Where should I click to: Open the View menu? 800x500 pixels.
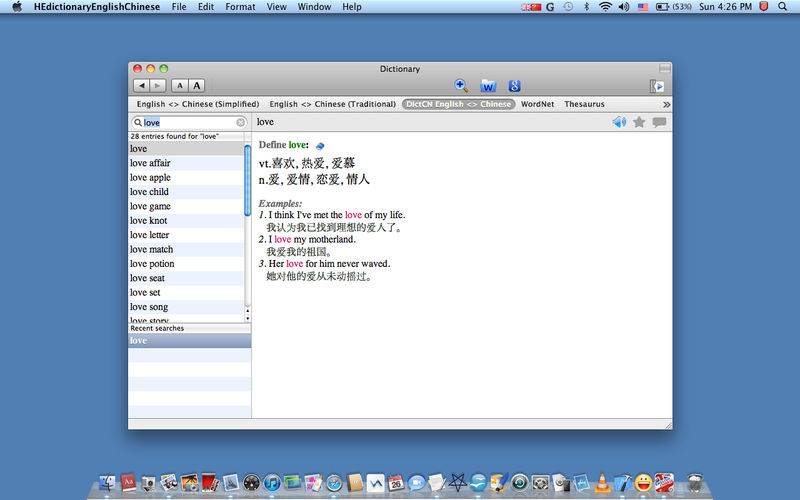coord(277,7)
